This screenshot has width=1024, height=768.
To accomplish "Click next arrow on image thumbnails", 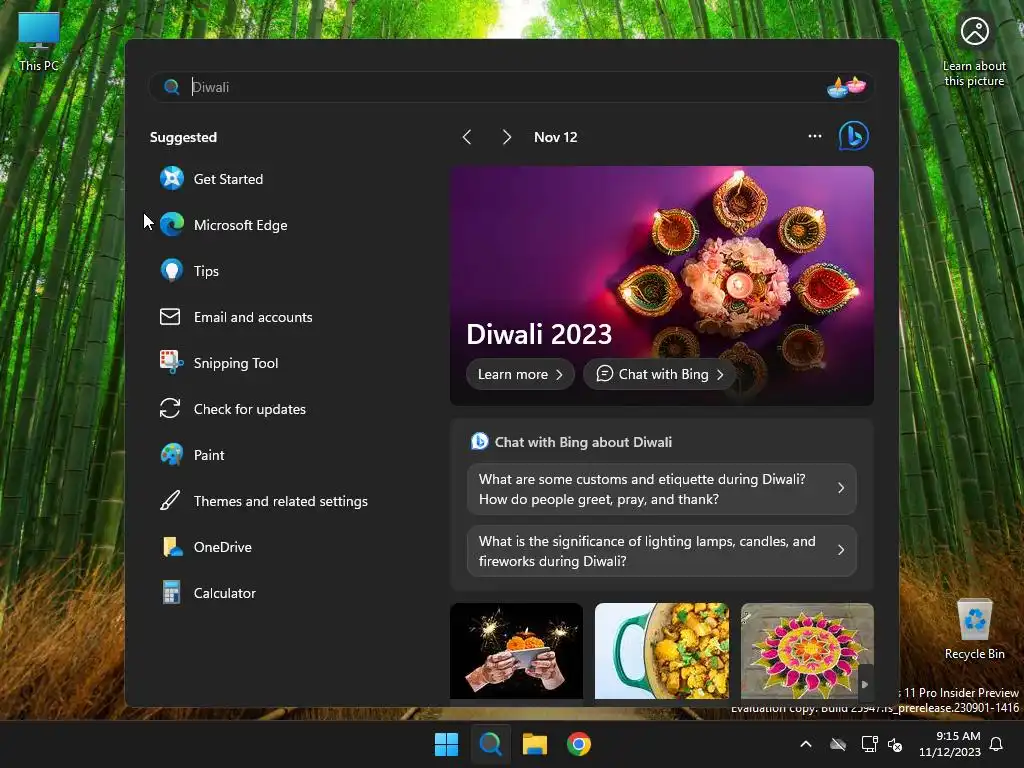I will click(865, 684).
